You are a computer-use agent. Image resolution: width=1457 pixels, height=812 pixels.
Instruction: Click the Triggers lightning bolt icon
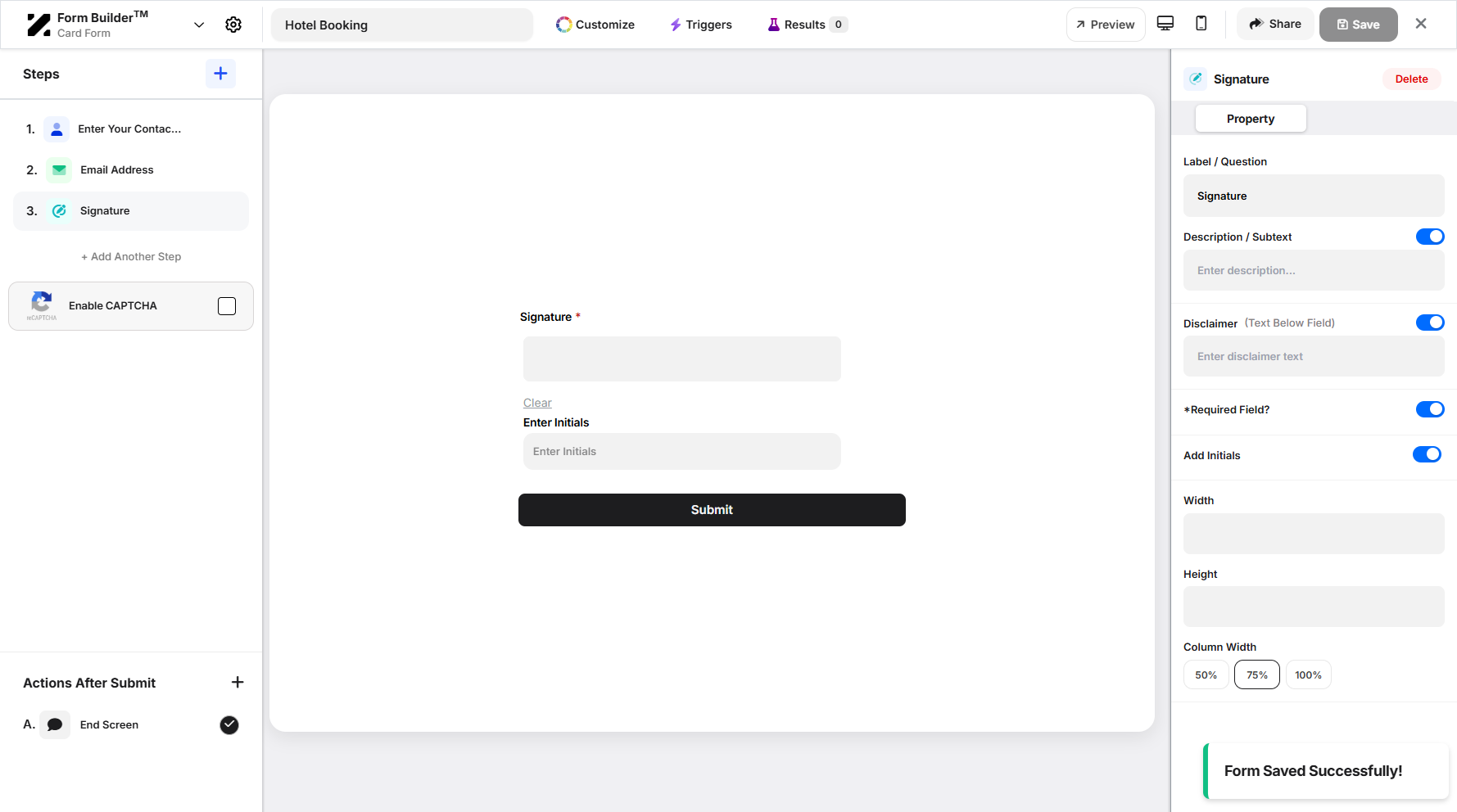coord(676,25)
